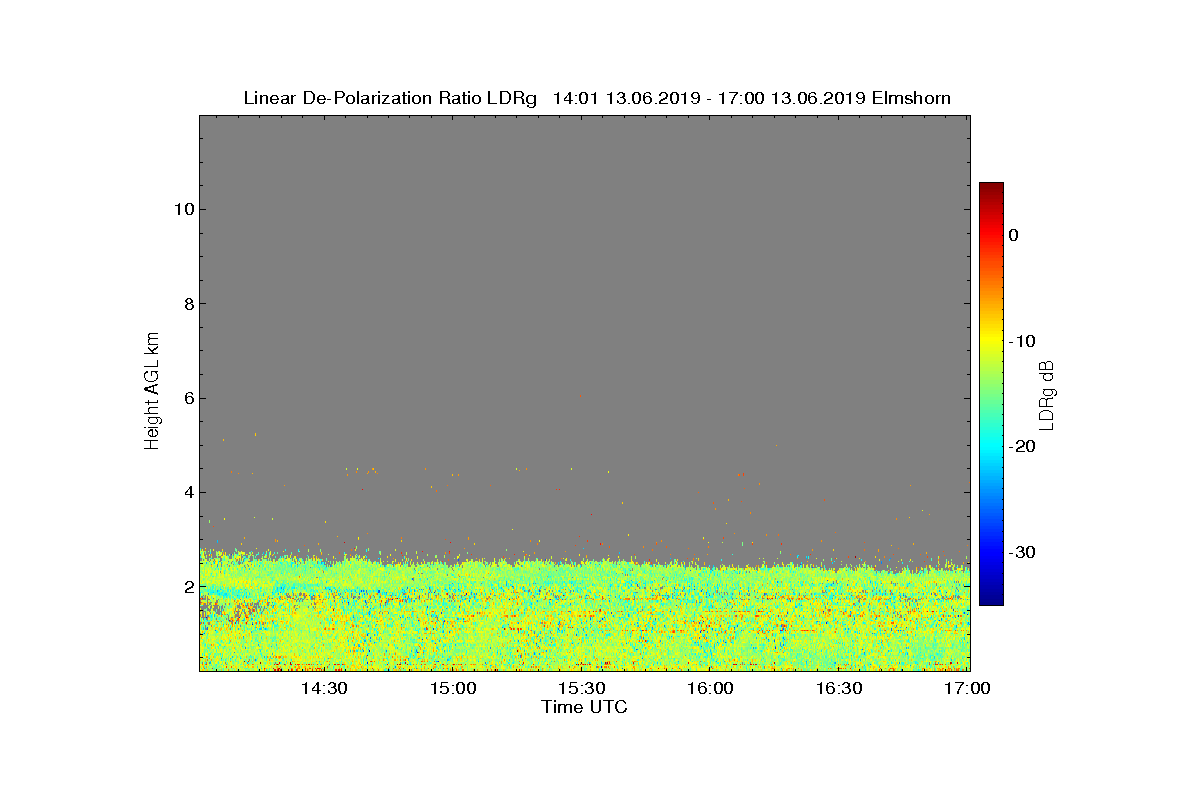The image size is (1200, 800).
Task: Click the 15:30 time axis label
Action: tap(581, 689)
